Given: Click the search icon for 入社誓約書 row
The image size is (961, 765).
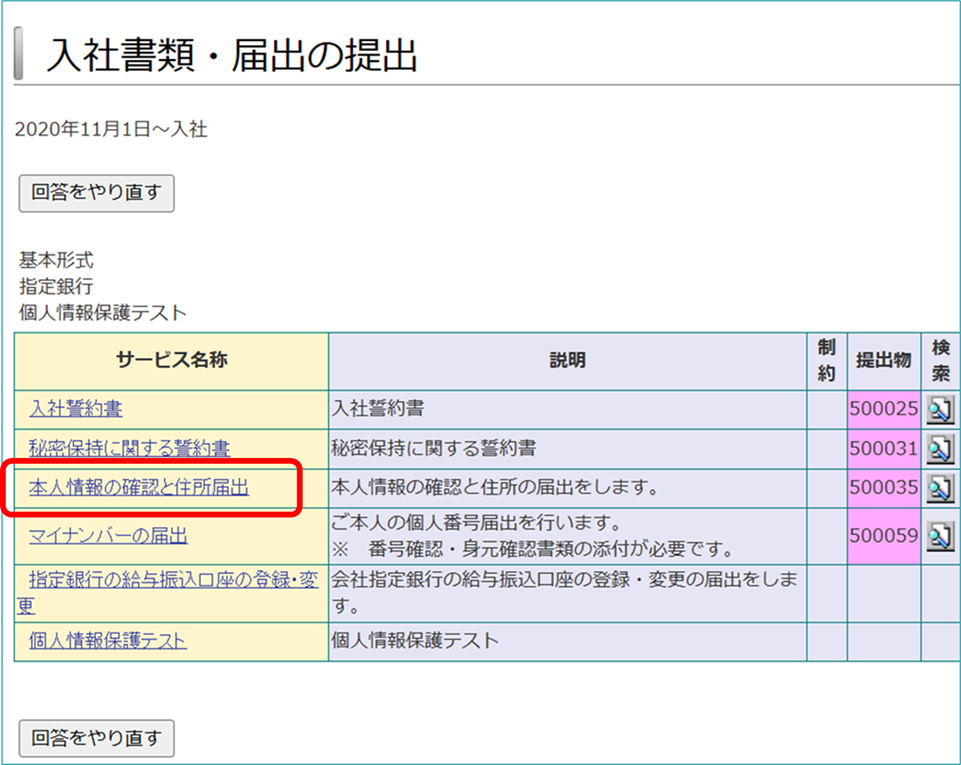Looking at the screenshot, I should [x=939, y=409].
